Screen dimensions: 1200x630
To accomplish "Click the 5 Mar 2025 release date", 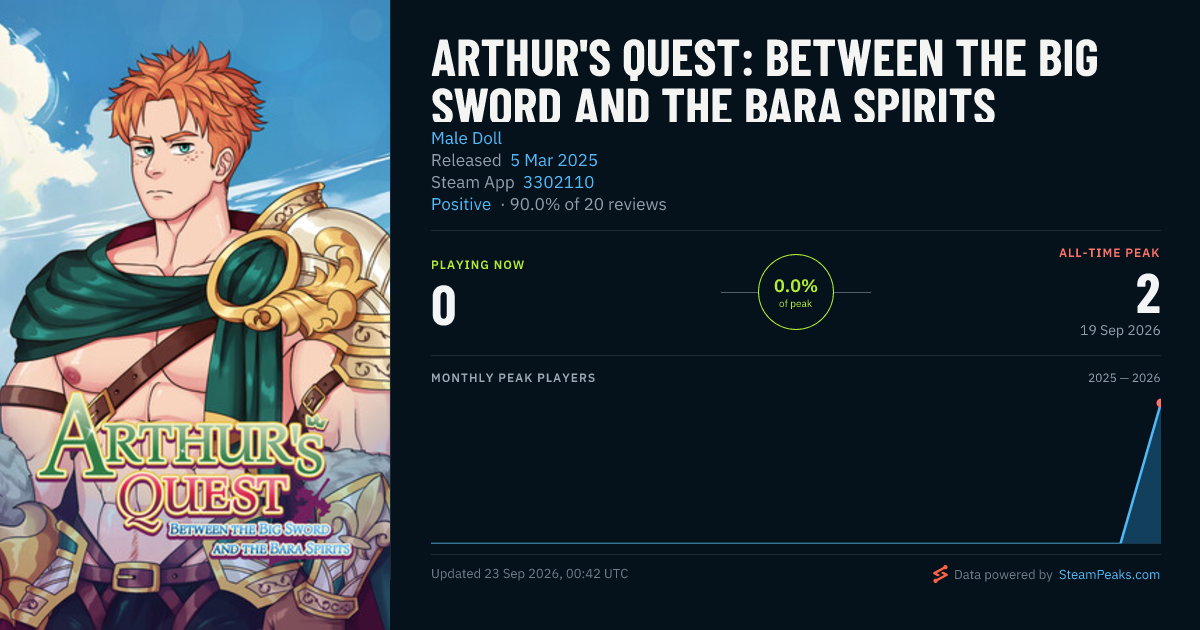I will click(554, 160).
